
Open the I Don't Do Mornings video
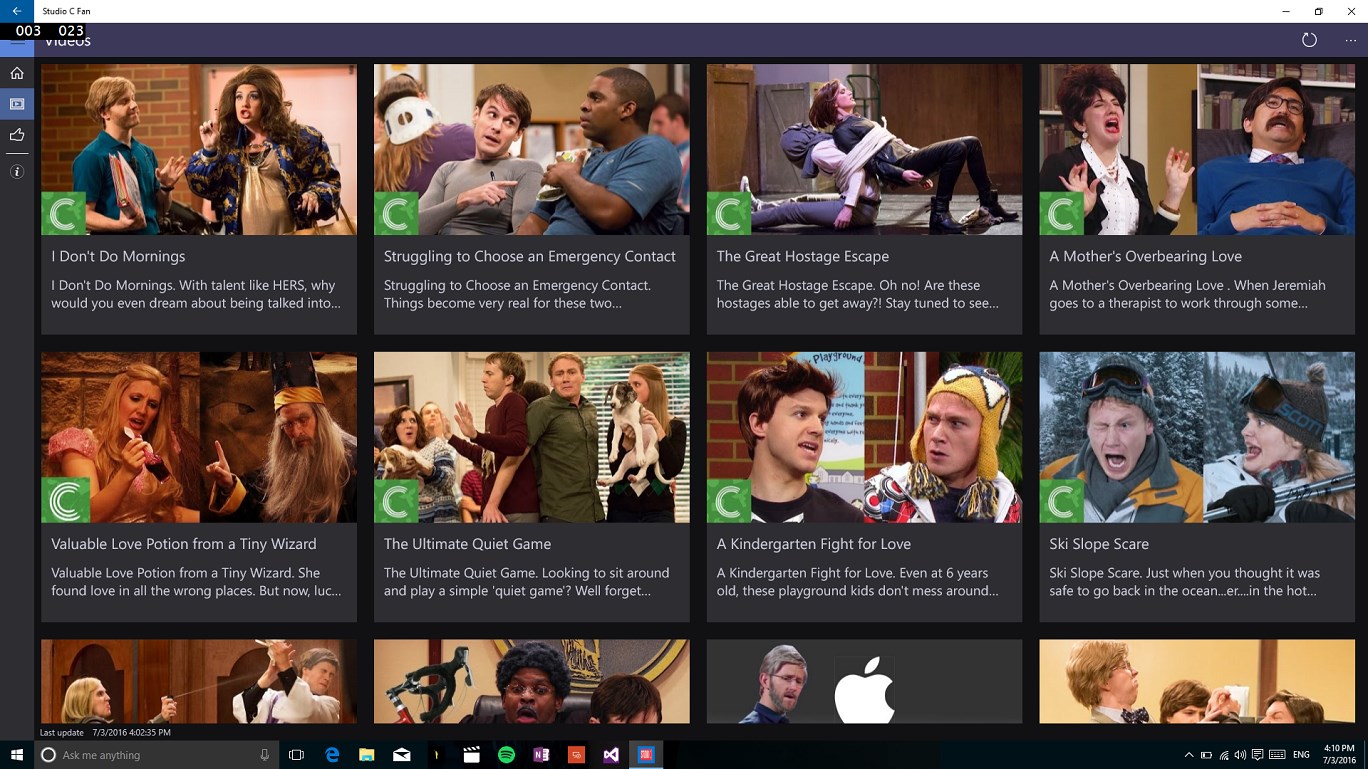[x=199, y=199]
